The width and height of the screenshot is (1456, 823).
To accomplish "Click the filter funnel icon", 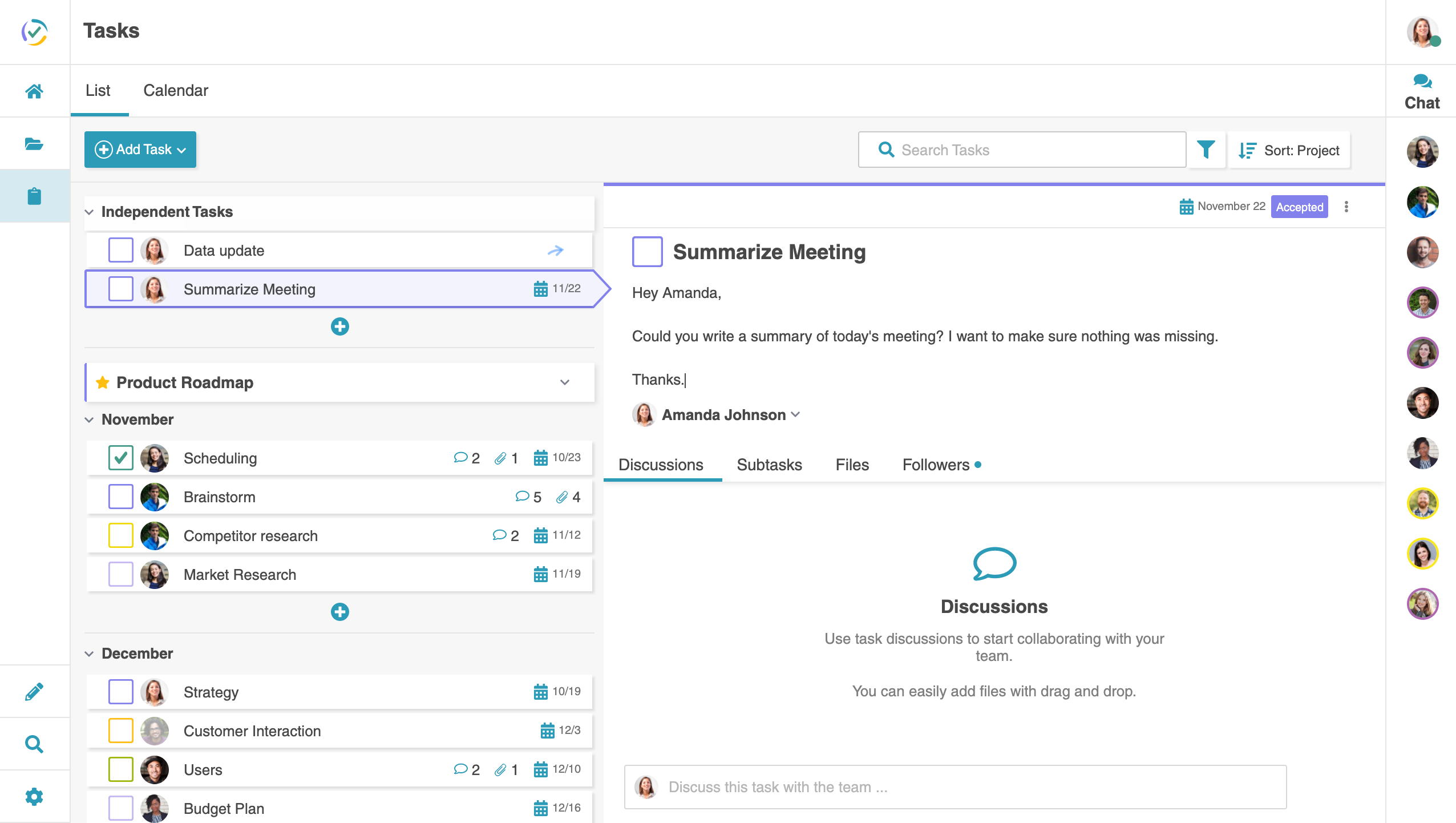I will (x=1206, y=150).
